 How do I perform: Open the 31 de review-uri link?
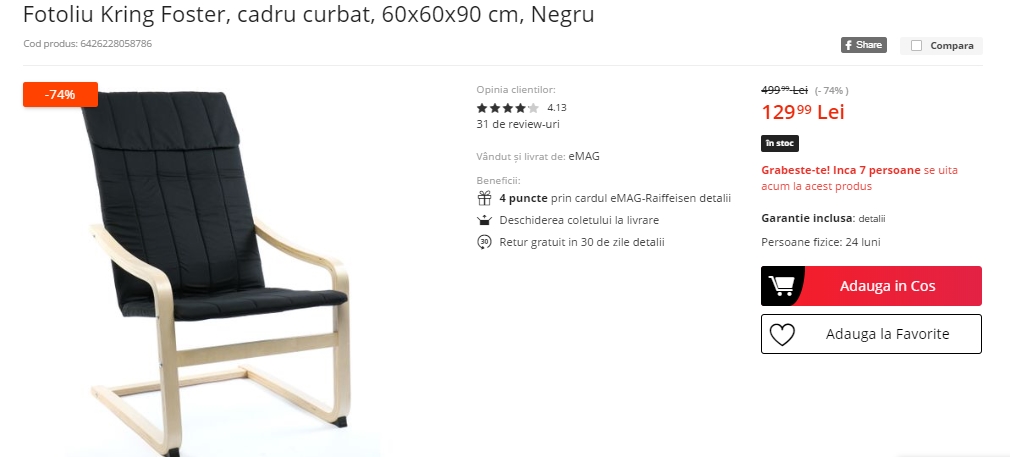[x=518, y=124]
